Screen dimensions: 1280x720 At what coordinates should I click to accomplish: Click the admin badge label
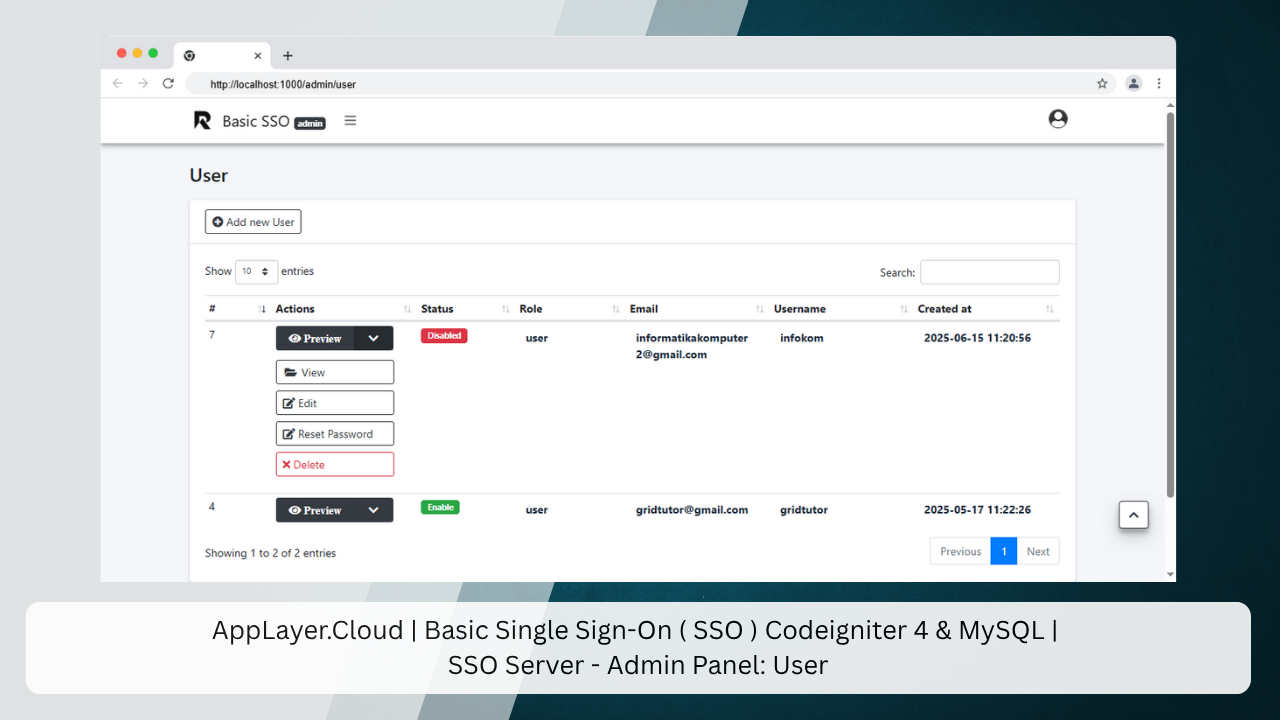310,124
